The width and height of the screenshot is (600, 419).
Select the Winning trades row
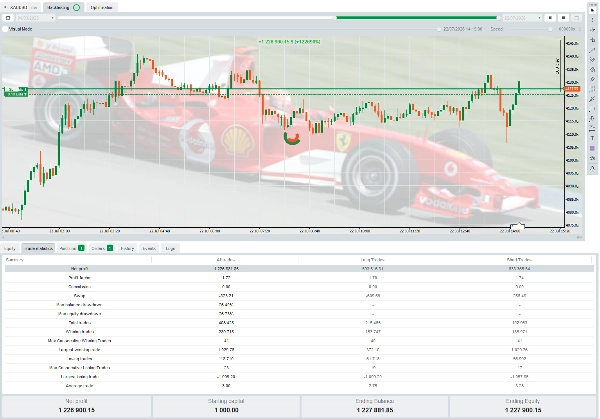pos(299,331)
